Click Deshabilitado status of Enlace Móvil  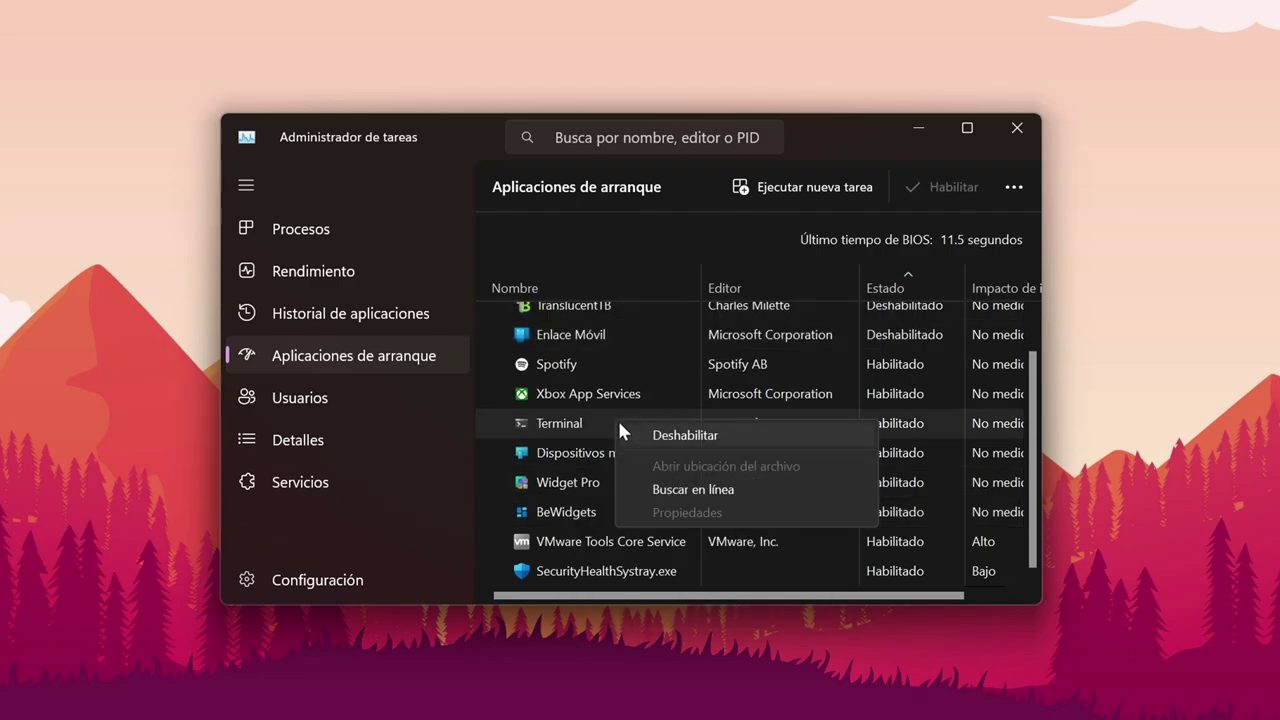pyautogui.click(x=904, y=335)
